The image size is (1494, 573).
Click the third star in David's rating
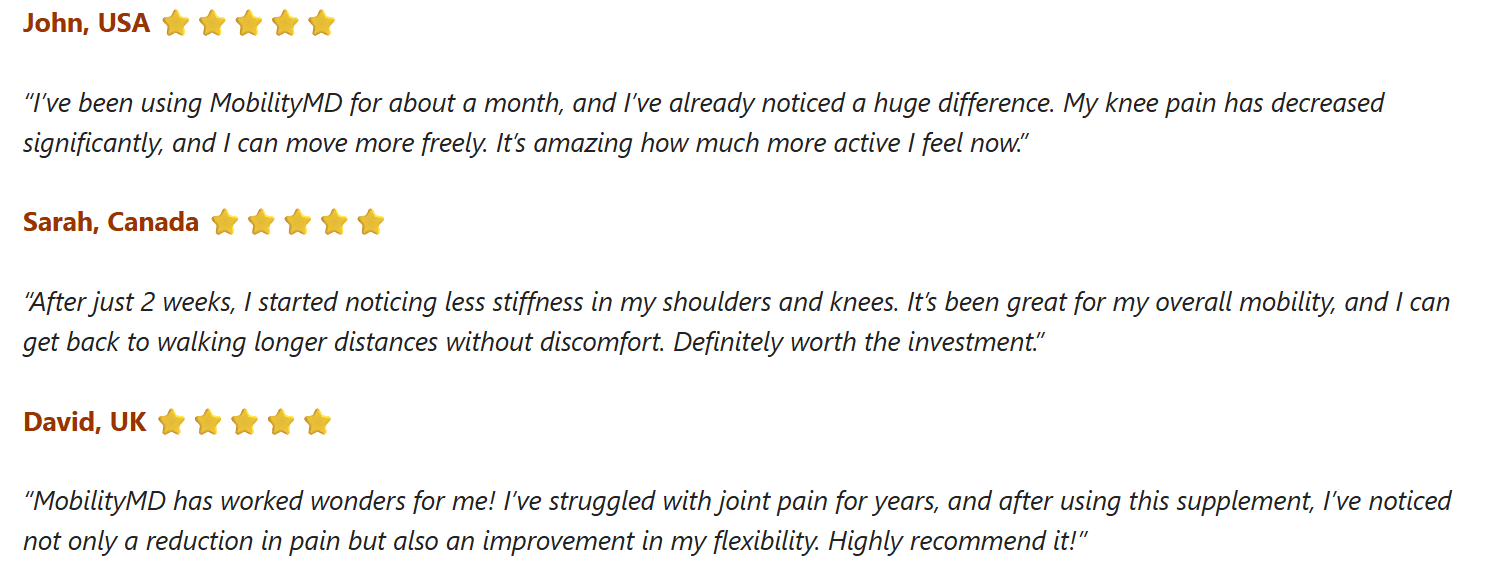tap(244, 422)
